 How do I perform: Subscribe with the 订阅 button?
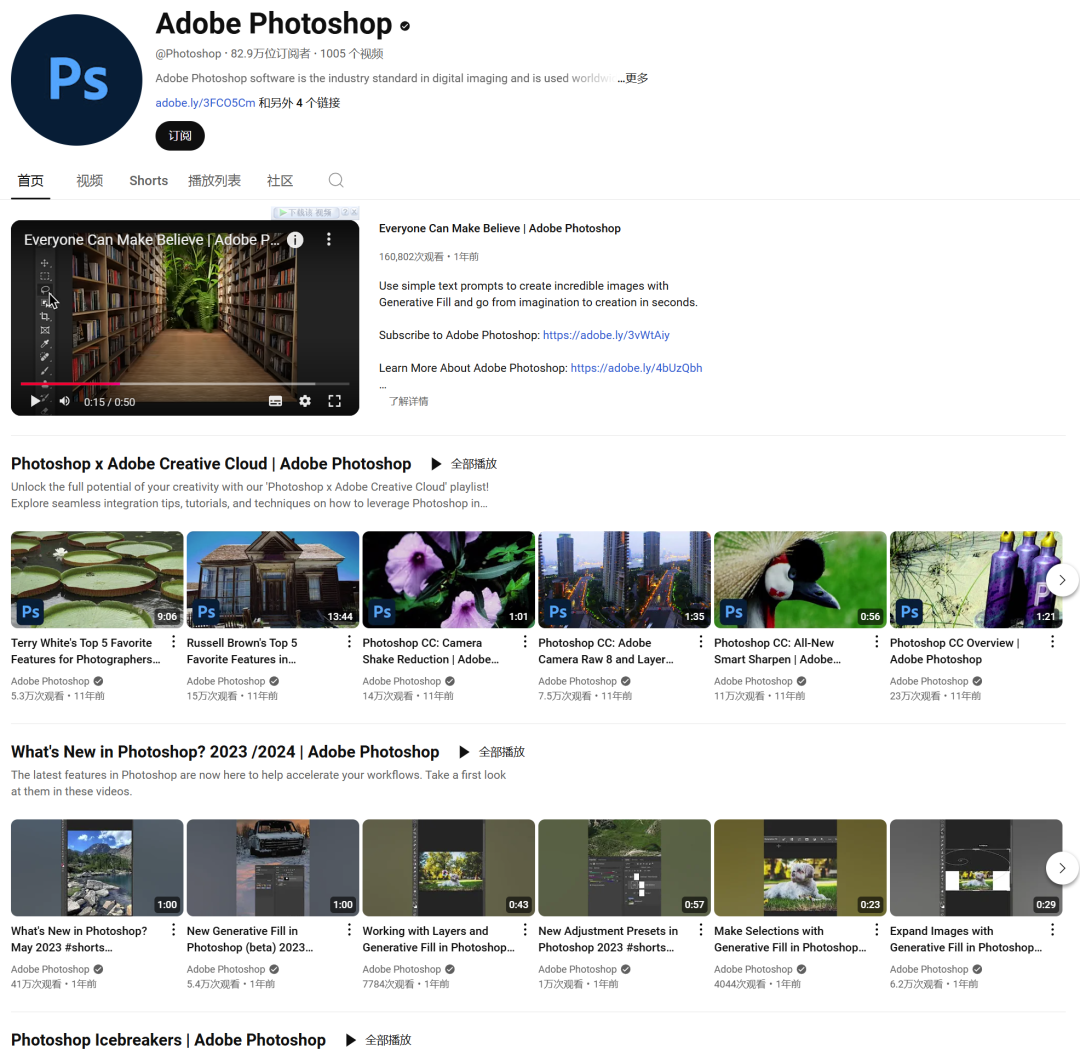coord(180,136)
